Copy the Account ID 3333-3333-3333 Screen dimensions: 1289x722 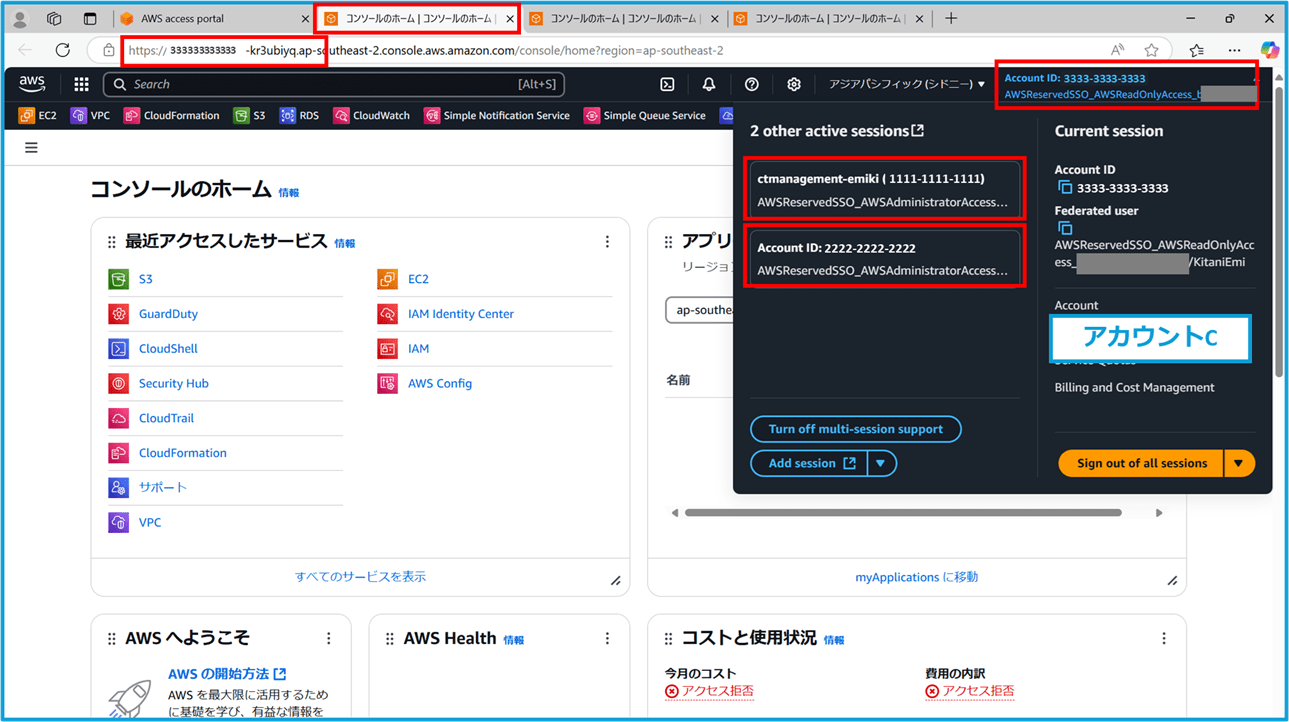point(1064,188)
